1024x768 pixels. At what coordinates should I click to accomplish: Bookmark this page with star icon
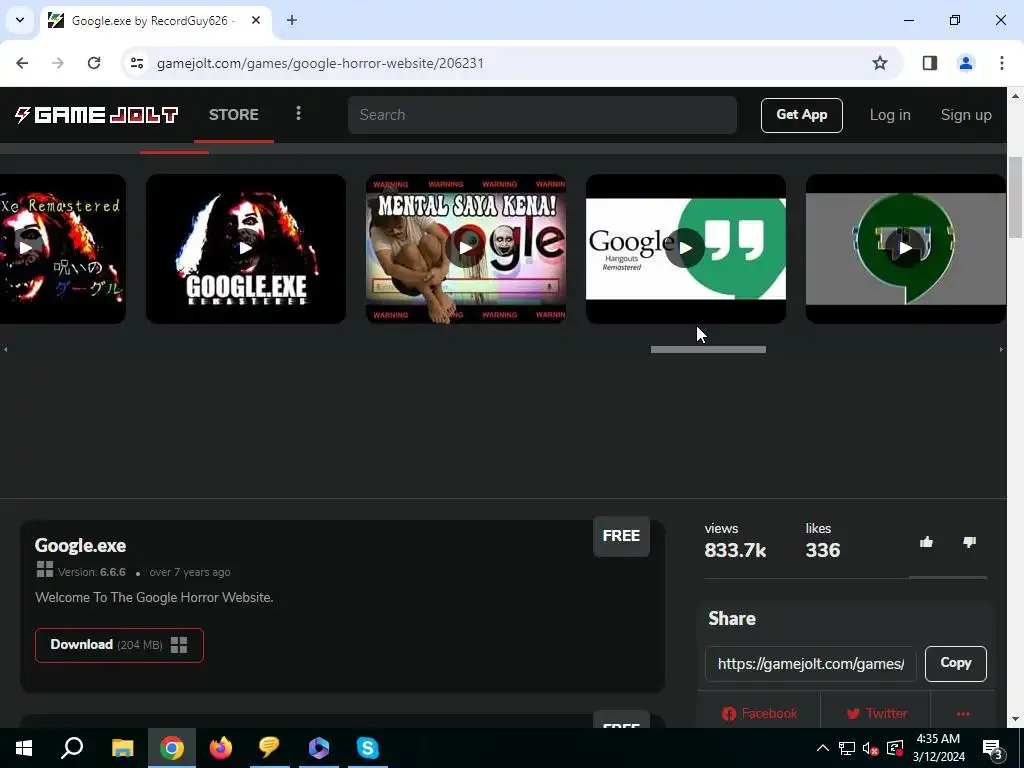tap(880, 63)
